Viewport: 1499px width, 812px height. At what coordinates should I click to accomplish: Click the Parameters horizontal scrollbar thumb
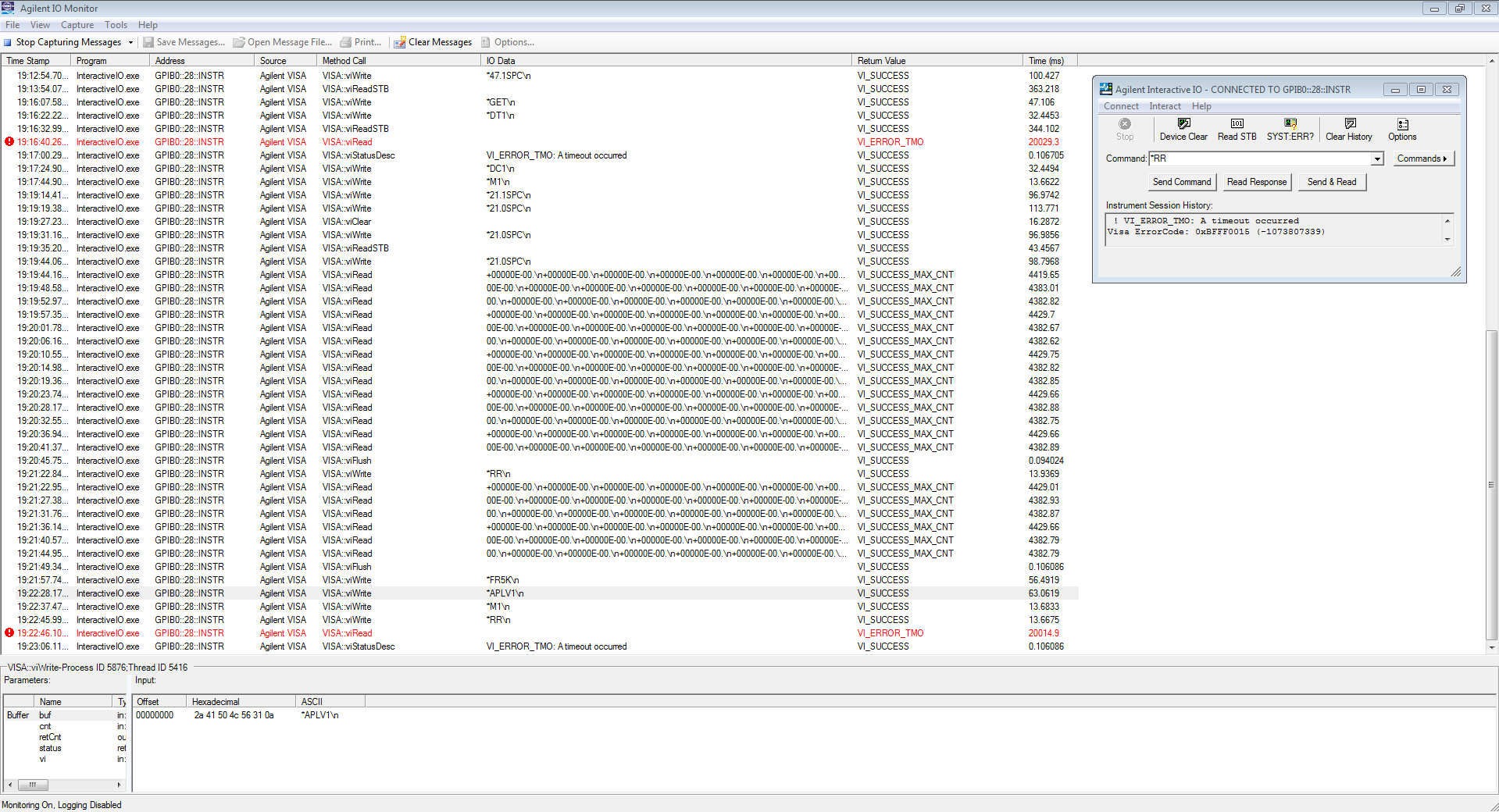tap(33, 785)
